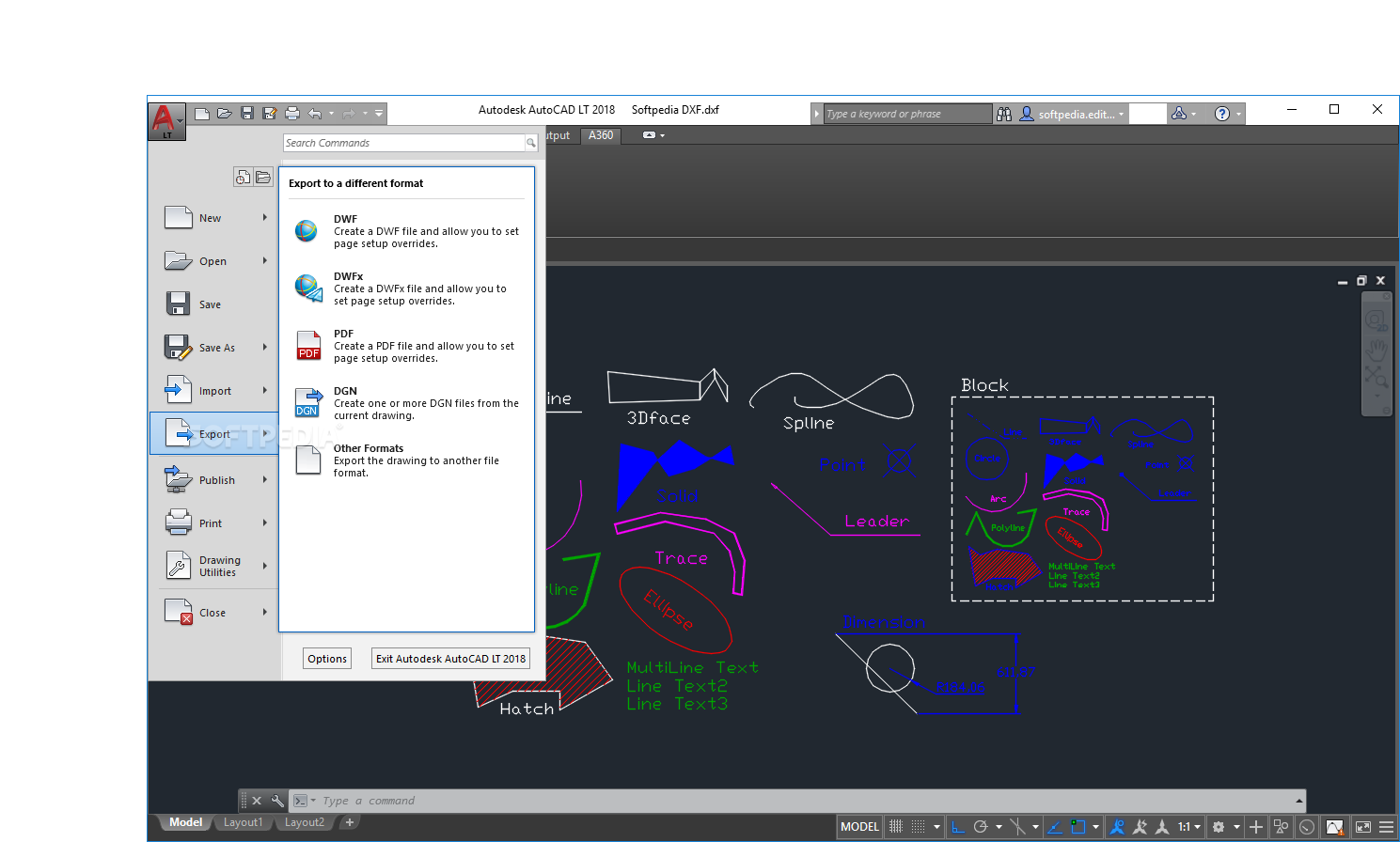Select Publish in the application menu

(x=215, y=480)
